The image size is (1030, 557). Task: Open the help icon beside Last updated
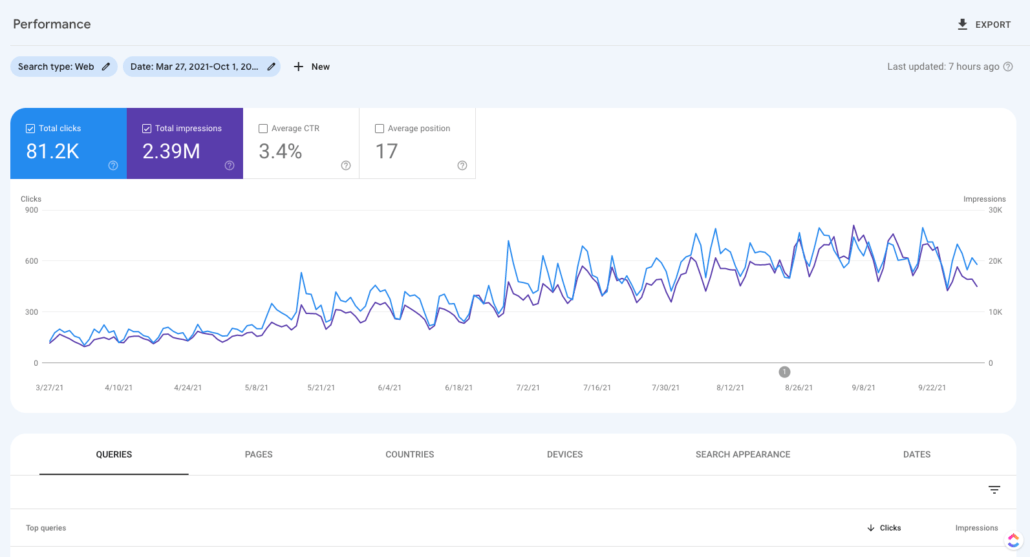(1008, 66)
